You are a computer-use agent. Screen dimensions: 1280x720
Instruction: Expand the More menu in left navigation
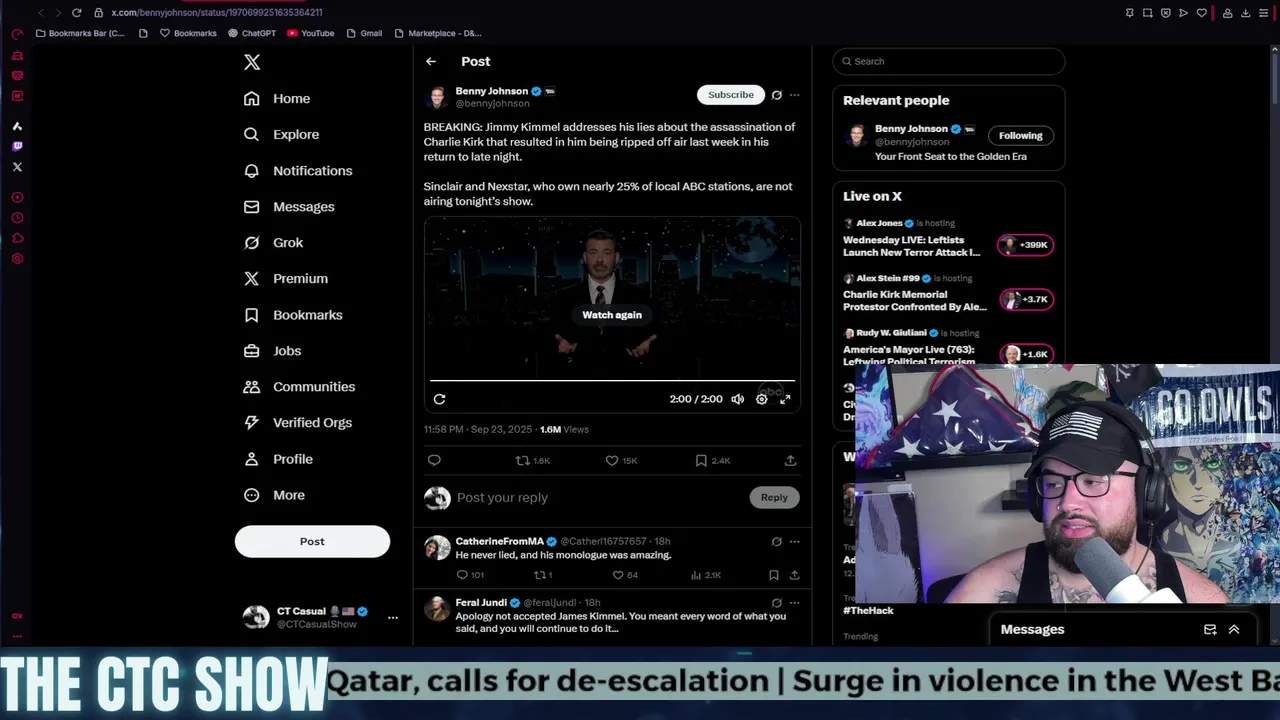tap(274, 495)
